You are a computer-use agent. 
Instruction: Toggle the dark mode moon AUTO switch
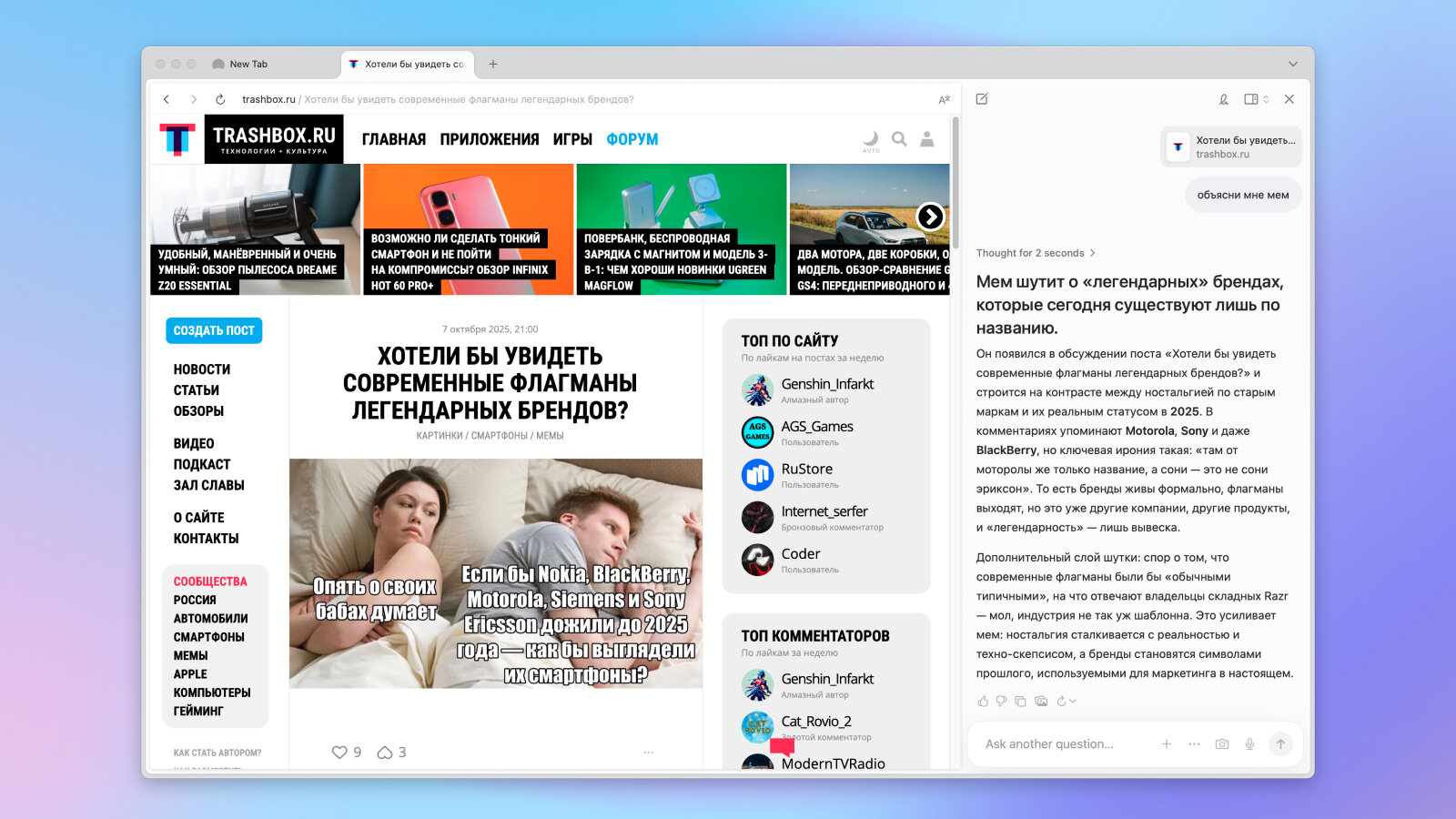[871, 140]
